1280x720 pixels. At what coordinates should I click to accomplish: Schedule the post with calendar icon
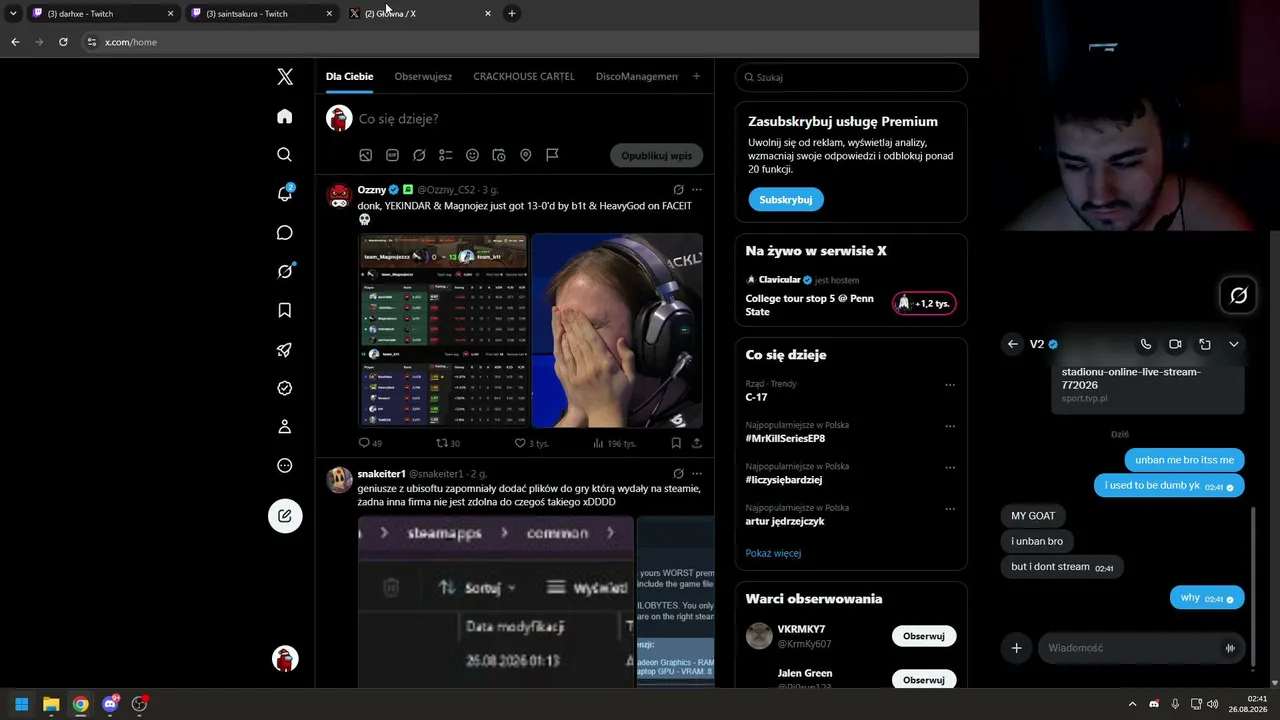pyautogui.click(x=499, y=155)
